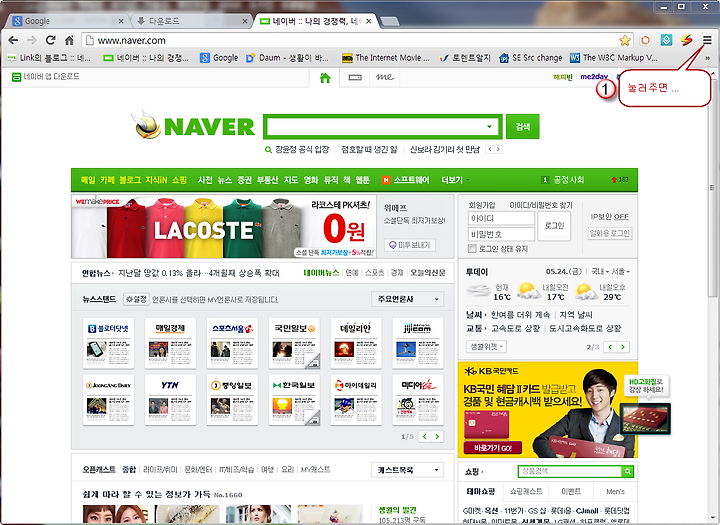Click the 회원가입 link
720x525 pixels.
point(482,205)
